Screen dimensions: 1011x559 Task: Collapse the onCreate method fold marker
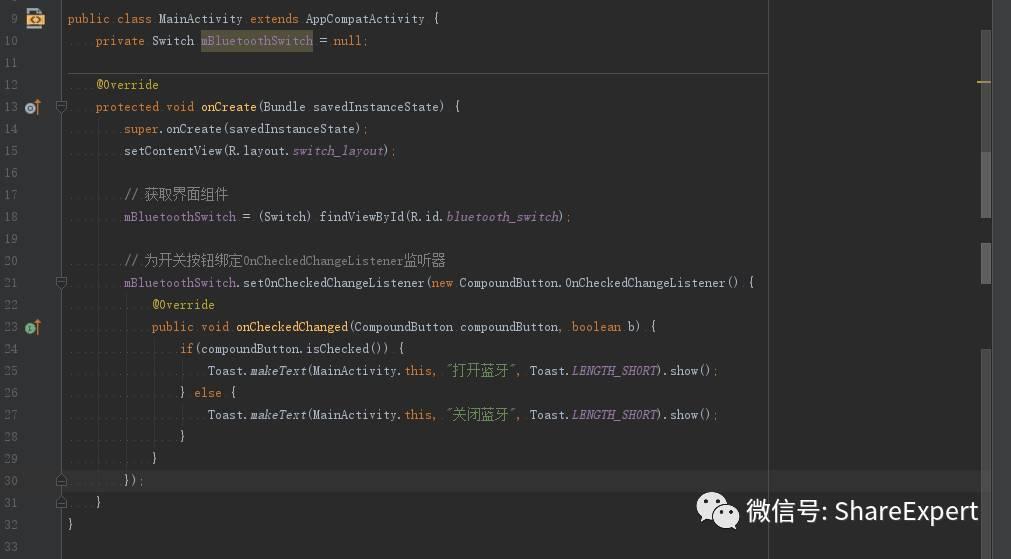[x=61, y=106]
